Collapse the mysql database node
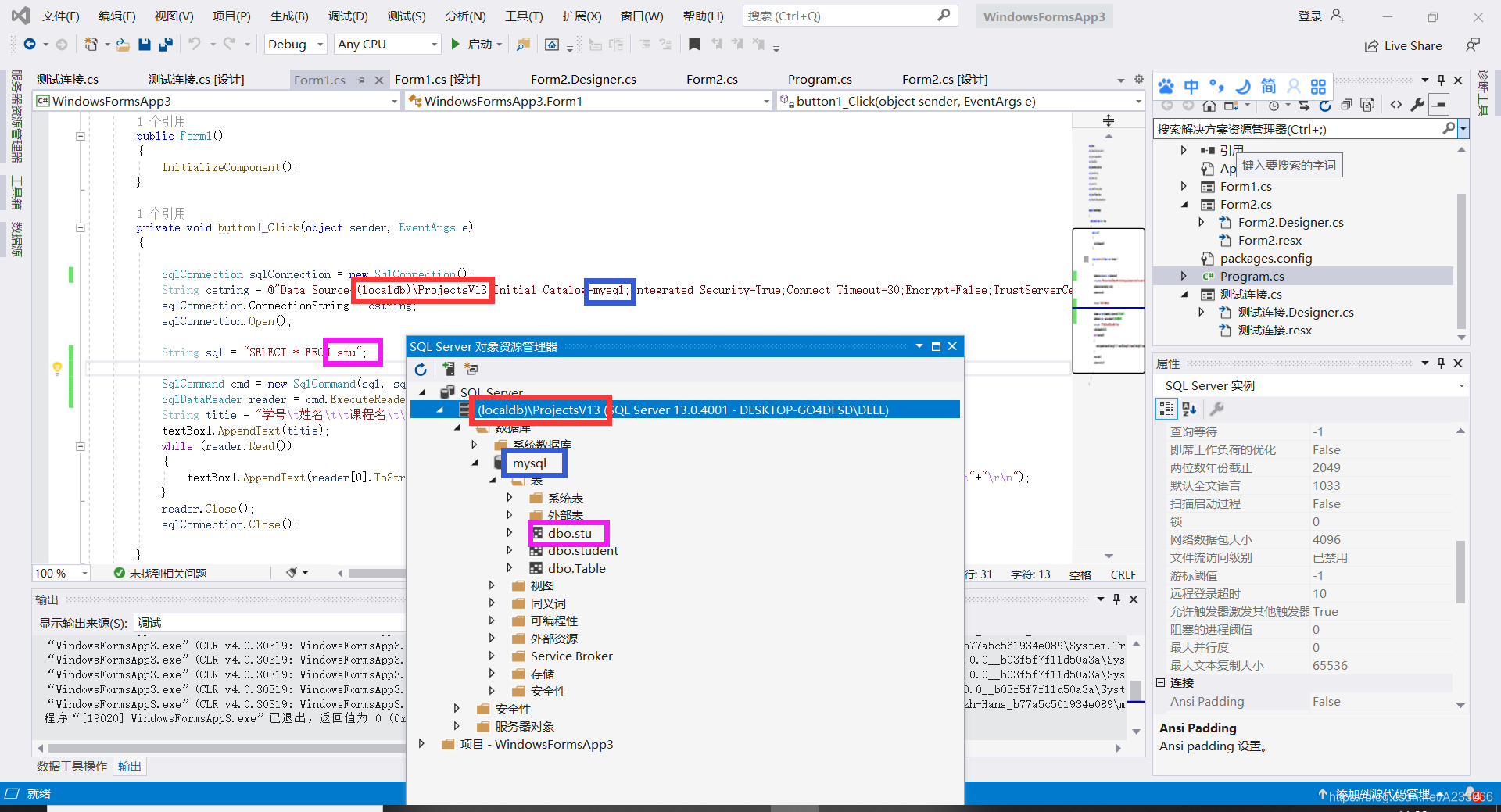1501x812 pixels. pyautogui.click(x=475, y=463)
